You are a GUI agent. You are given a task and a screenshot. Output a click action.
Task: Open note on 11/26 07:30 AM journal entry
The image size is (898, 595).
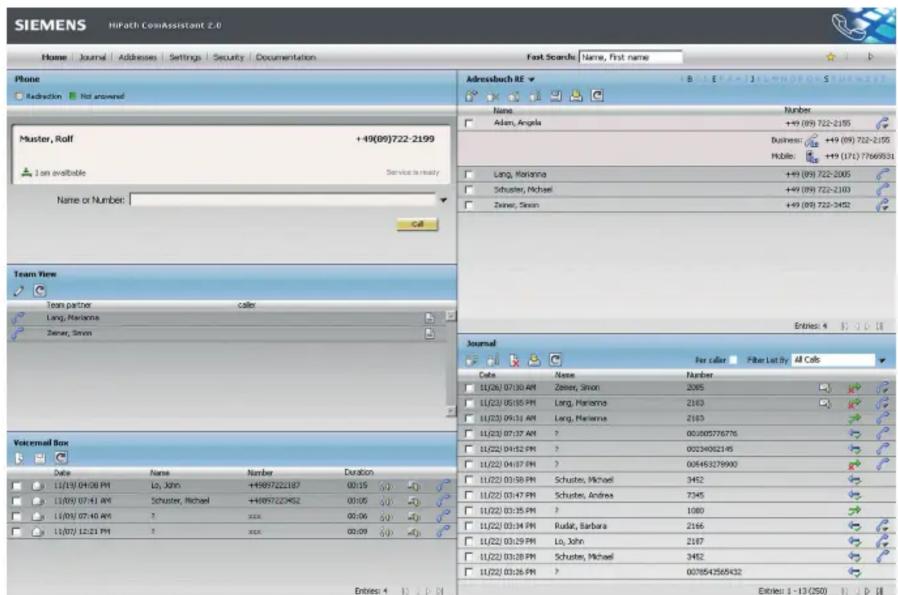[x=825, y=388]
